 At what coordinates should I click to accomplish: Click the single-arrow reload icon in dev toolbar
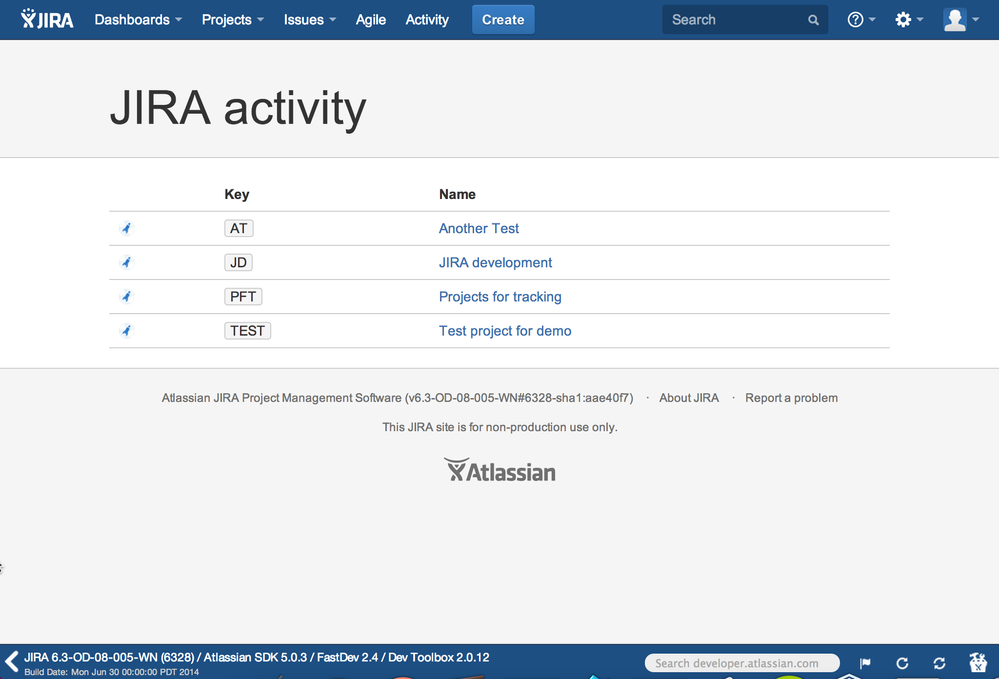(902, 663)
